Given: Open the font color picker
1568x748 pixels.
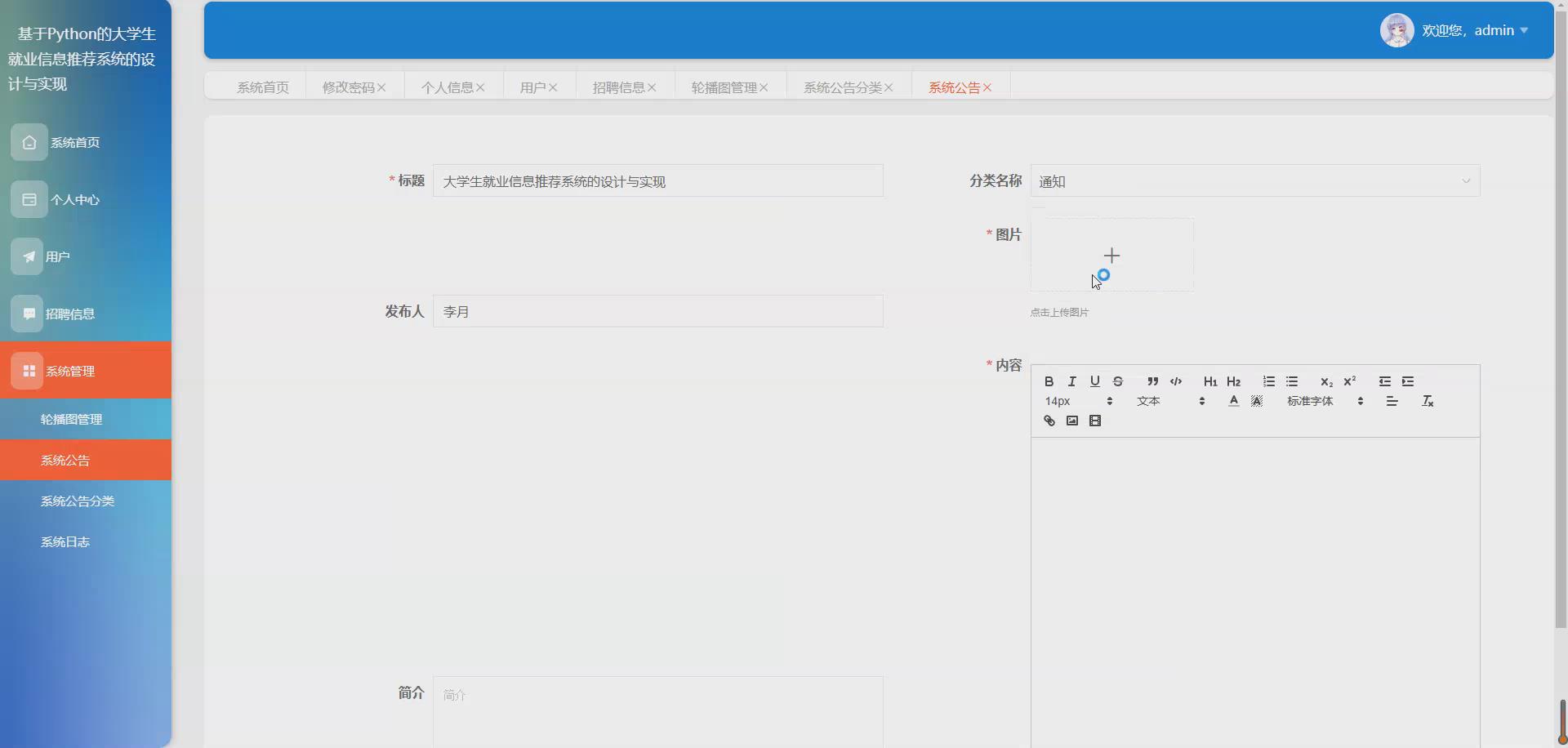Looking at the screenshot, I should coord(1233,401).
